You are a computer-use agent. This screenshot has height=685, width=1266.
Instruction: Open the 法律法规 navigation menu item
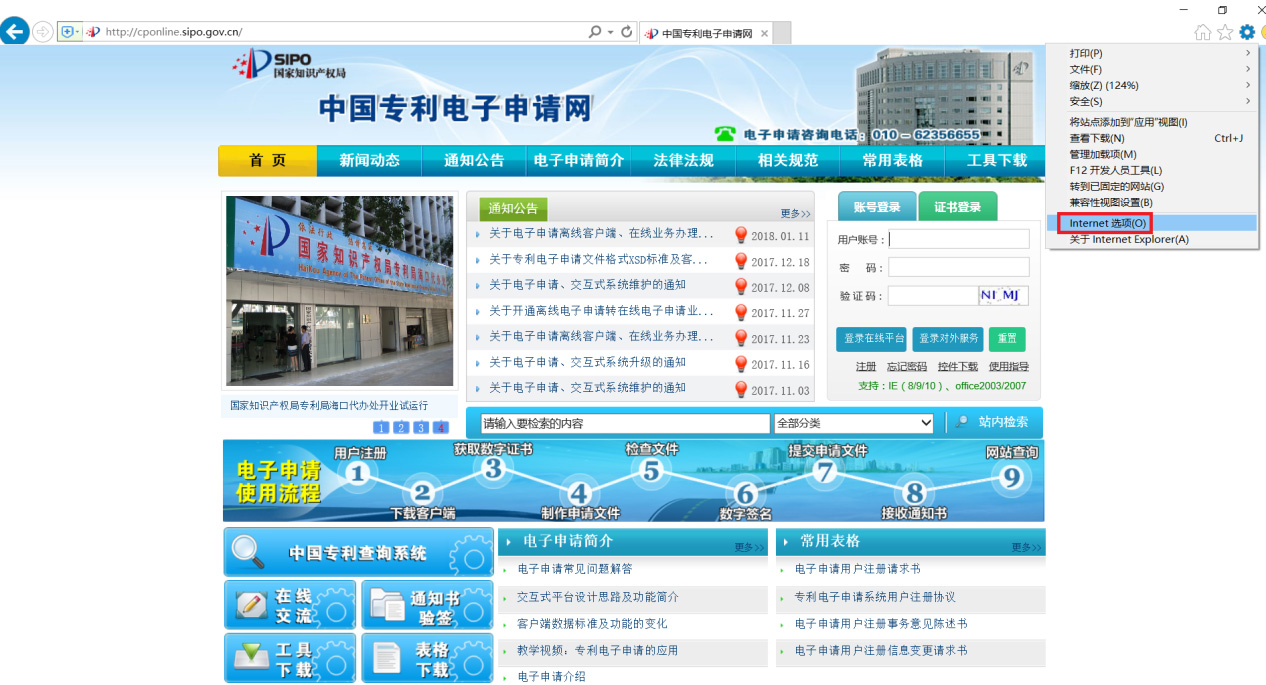(684, 160)
